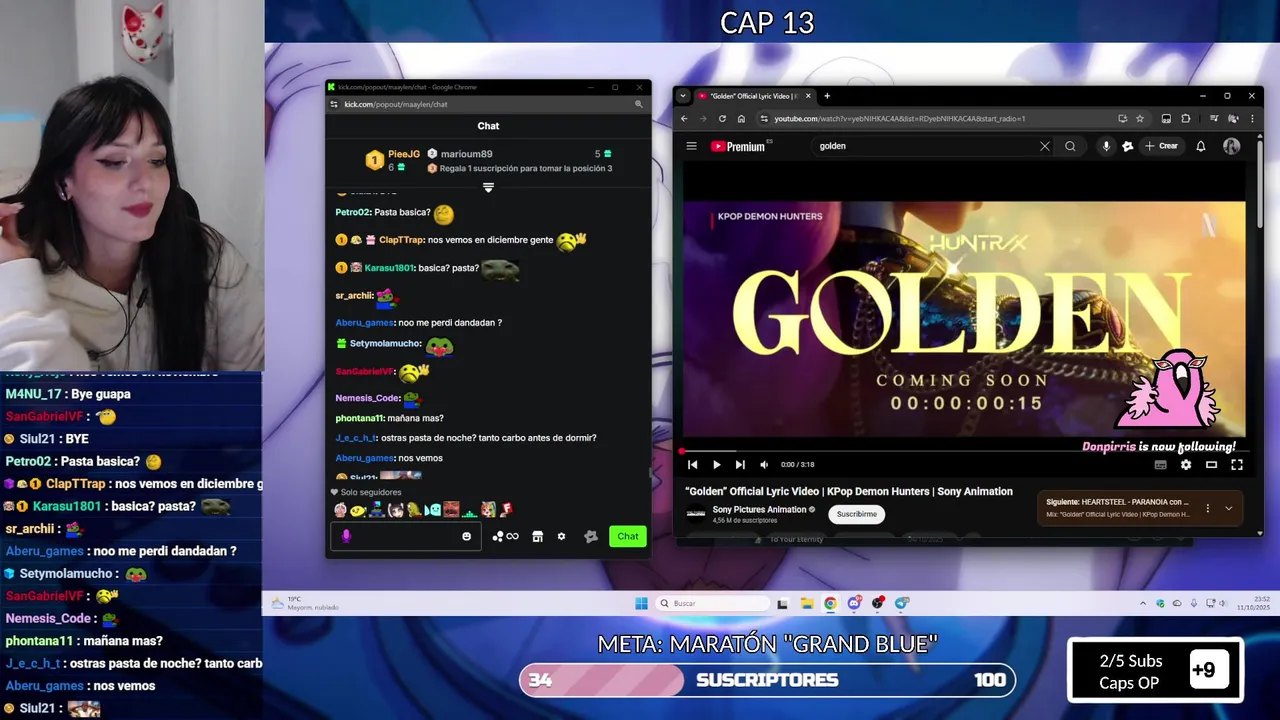This screenshot has width=1280, height=720.
Task: Click the channel points bubbles icon
Action: (x=497, y=536)
